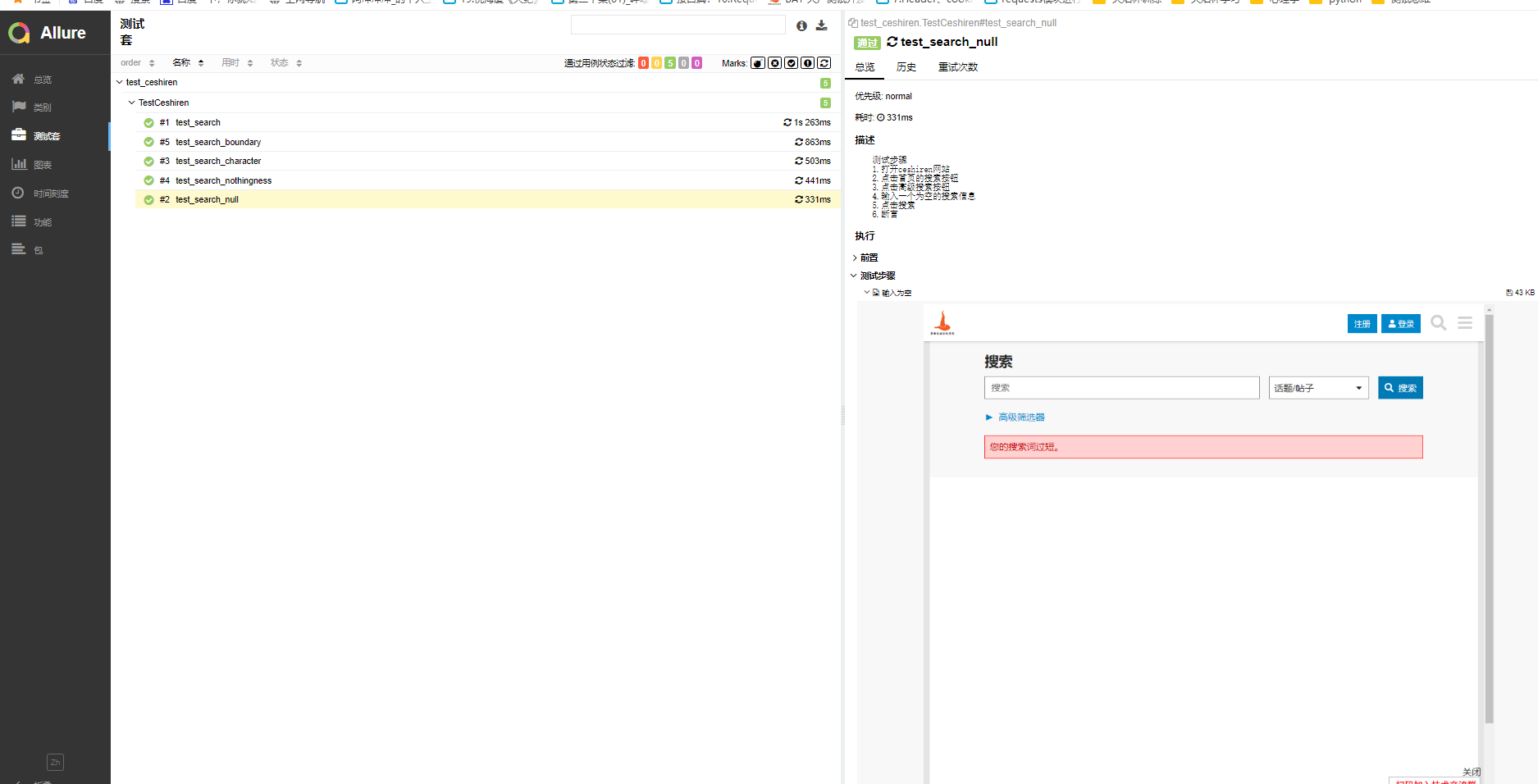Toggle the new-failed X mark filter
Image resolution: width=1538 pixels, height=784 pixels.
pyautogui.click(x=774, y=63)
